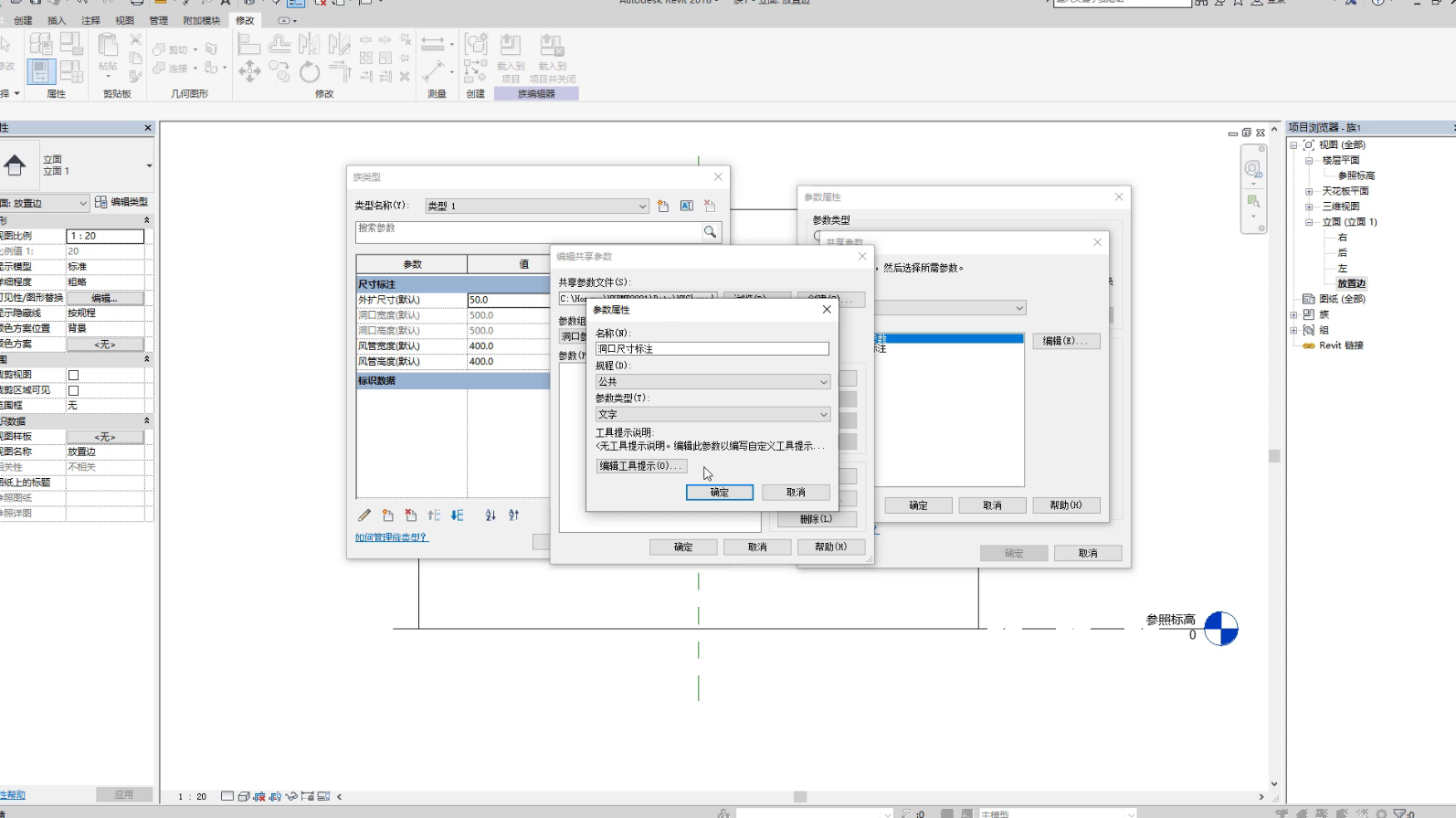Click 确定 in the 参数属性 name dialog

[x=720, y=493]
